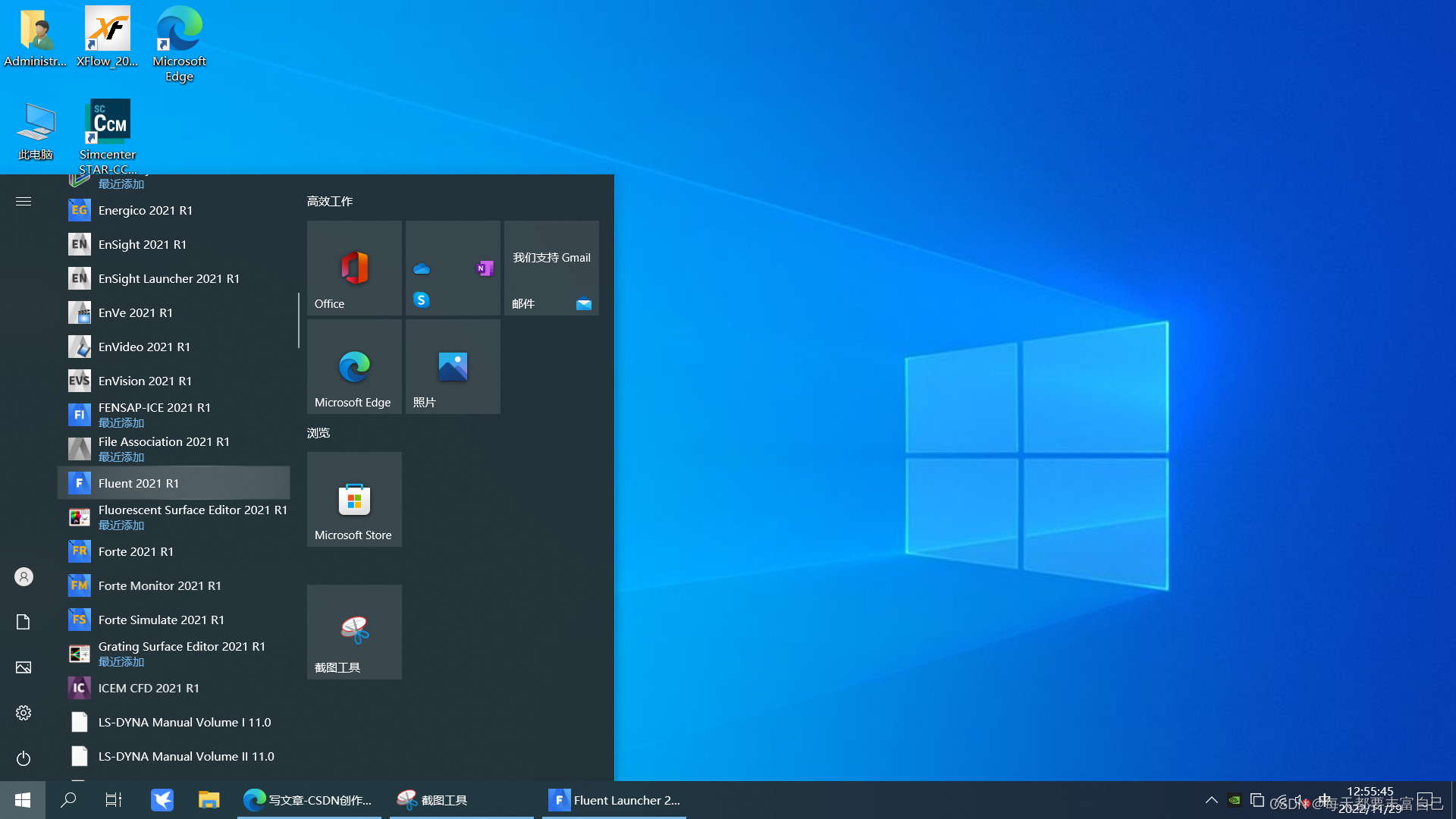Open the Snipping Tool tile
Viewport: 1456px width, 819px height.
click(354, 632)
